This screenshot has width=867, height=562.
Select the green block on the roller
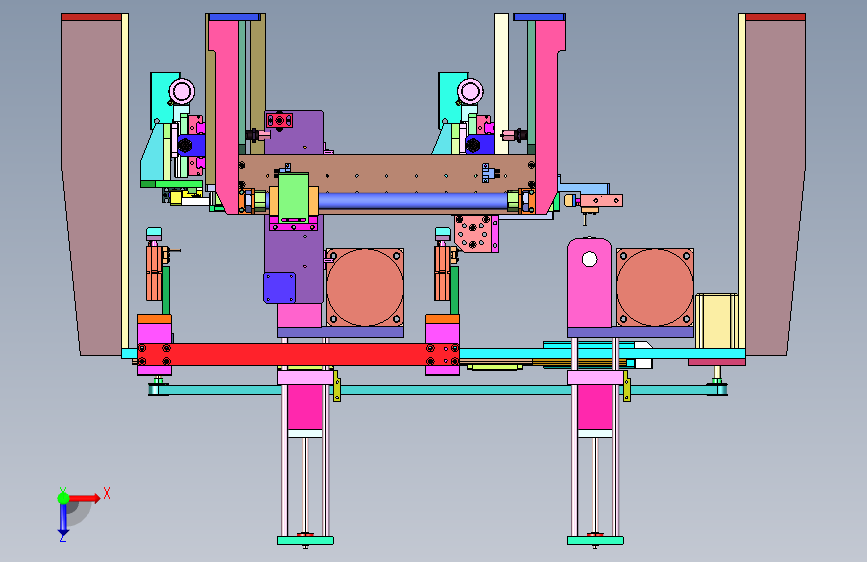pos(293,196)
